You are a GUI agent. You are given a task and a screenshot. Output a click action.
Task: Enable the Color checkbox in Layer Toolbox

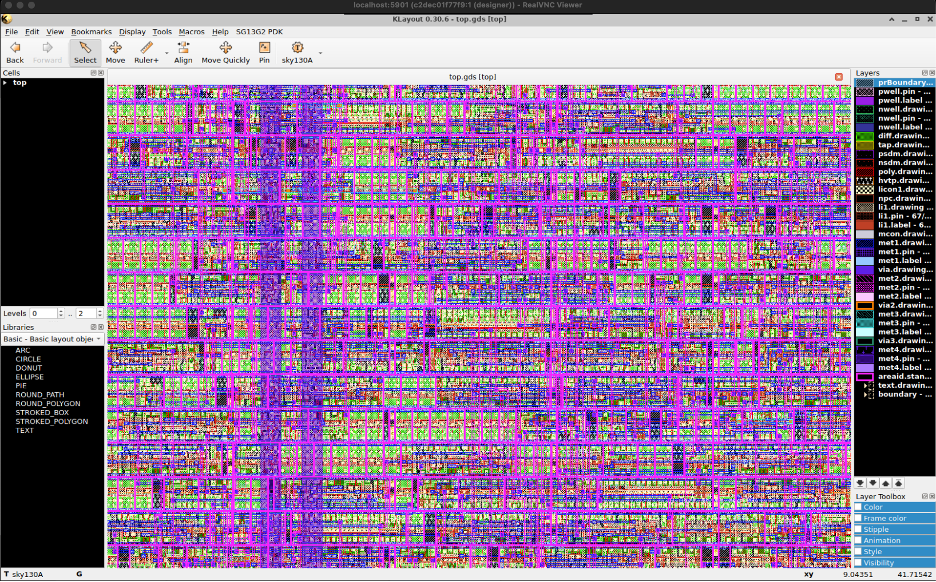pos(858,507)
